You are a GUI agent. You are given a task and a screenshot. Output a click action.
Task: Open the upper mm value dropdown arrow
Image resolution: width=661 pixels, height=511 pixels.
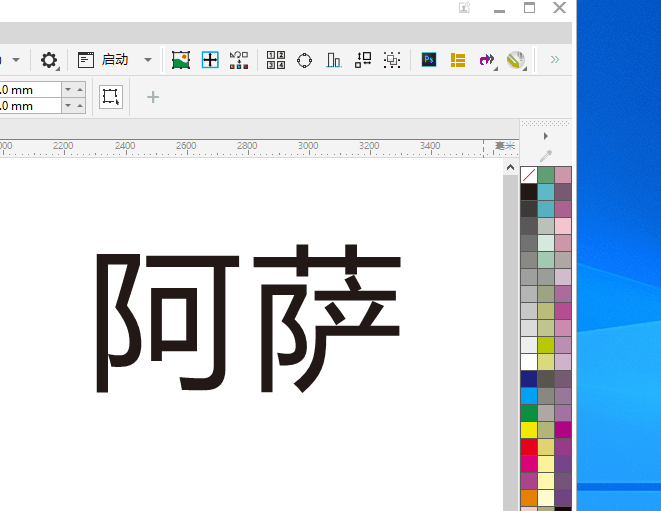point(68,89)
